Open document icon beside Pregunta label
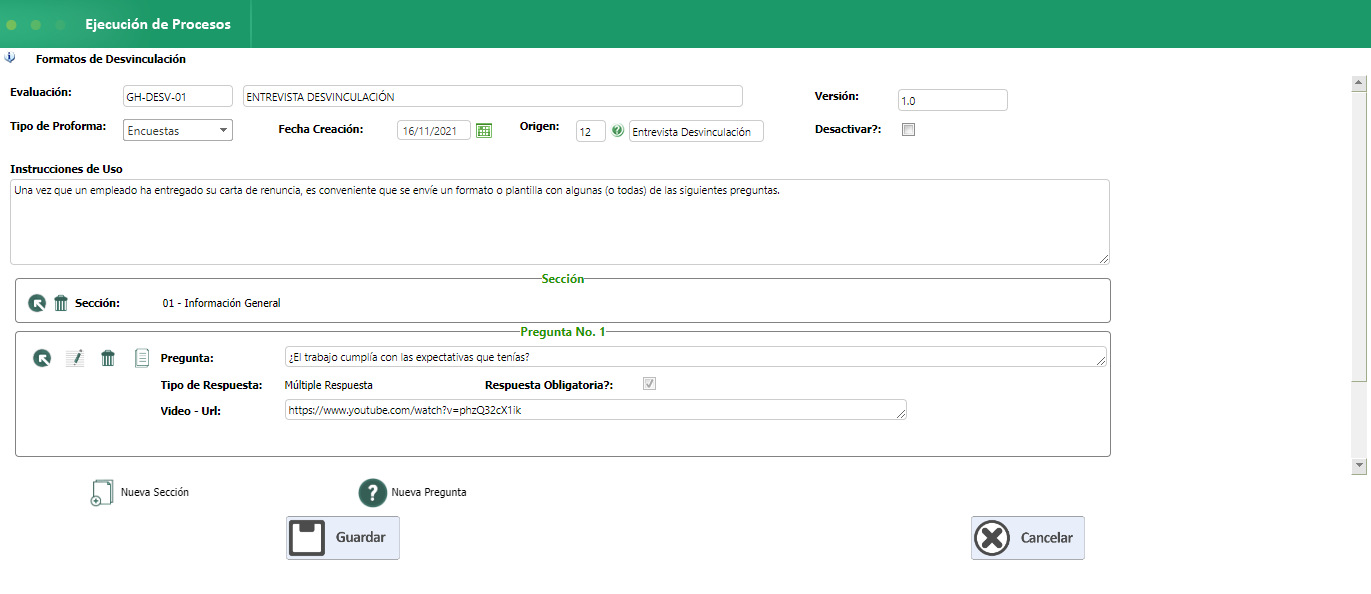The image size is (1371, 594). [x=142, y=358]
